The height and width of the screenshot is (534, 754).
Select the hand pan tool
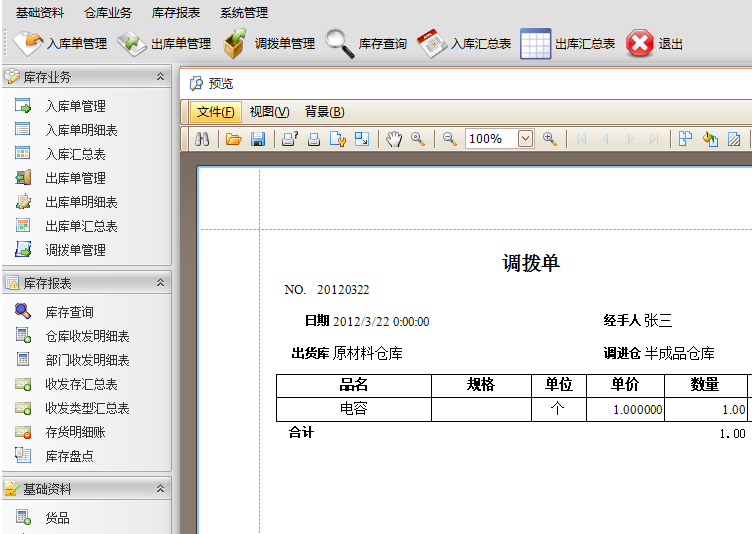394,139
